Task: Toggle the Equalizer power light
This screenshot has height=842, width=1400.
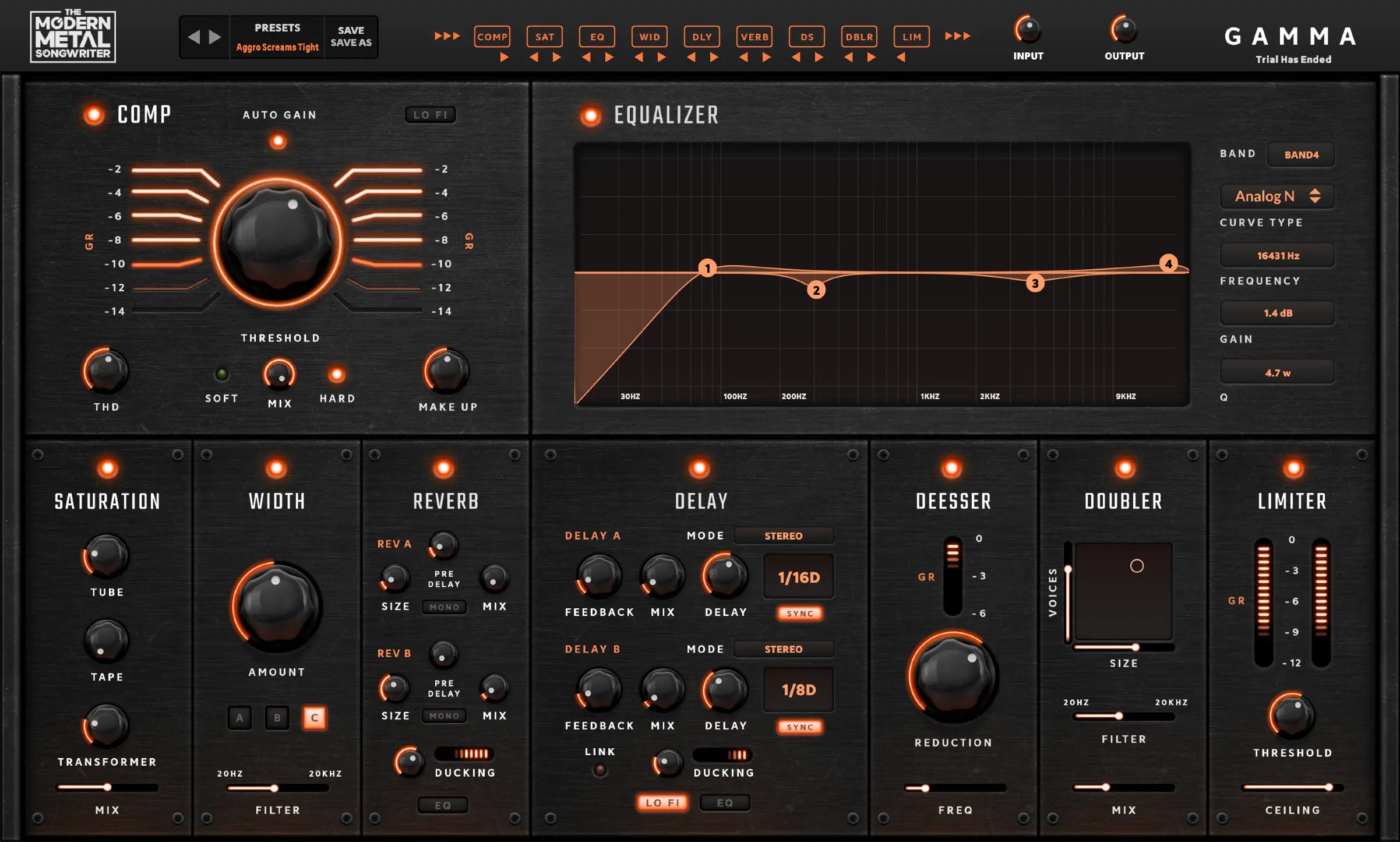Action: (590, 116)
